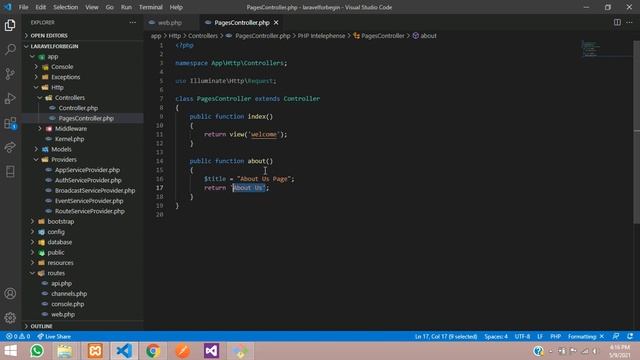Change indentation via Spaces: 4
Image resolution: width=640 pixels, height=360 pixels.
(496, 336)
